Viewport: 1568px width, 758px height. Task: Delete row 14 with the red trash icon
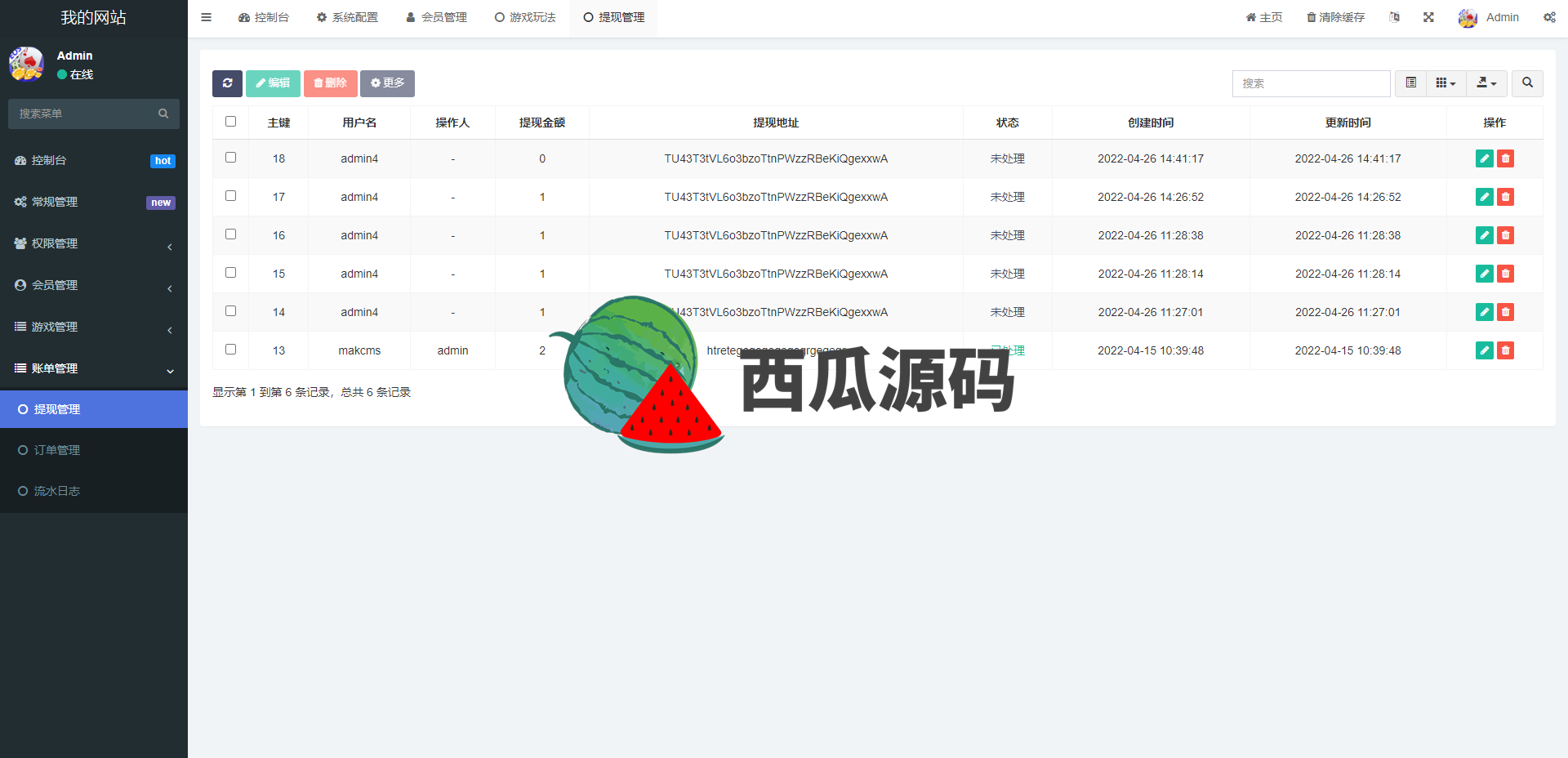pyautogui.click(x=1505, y=312)
